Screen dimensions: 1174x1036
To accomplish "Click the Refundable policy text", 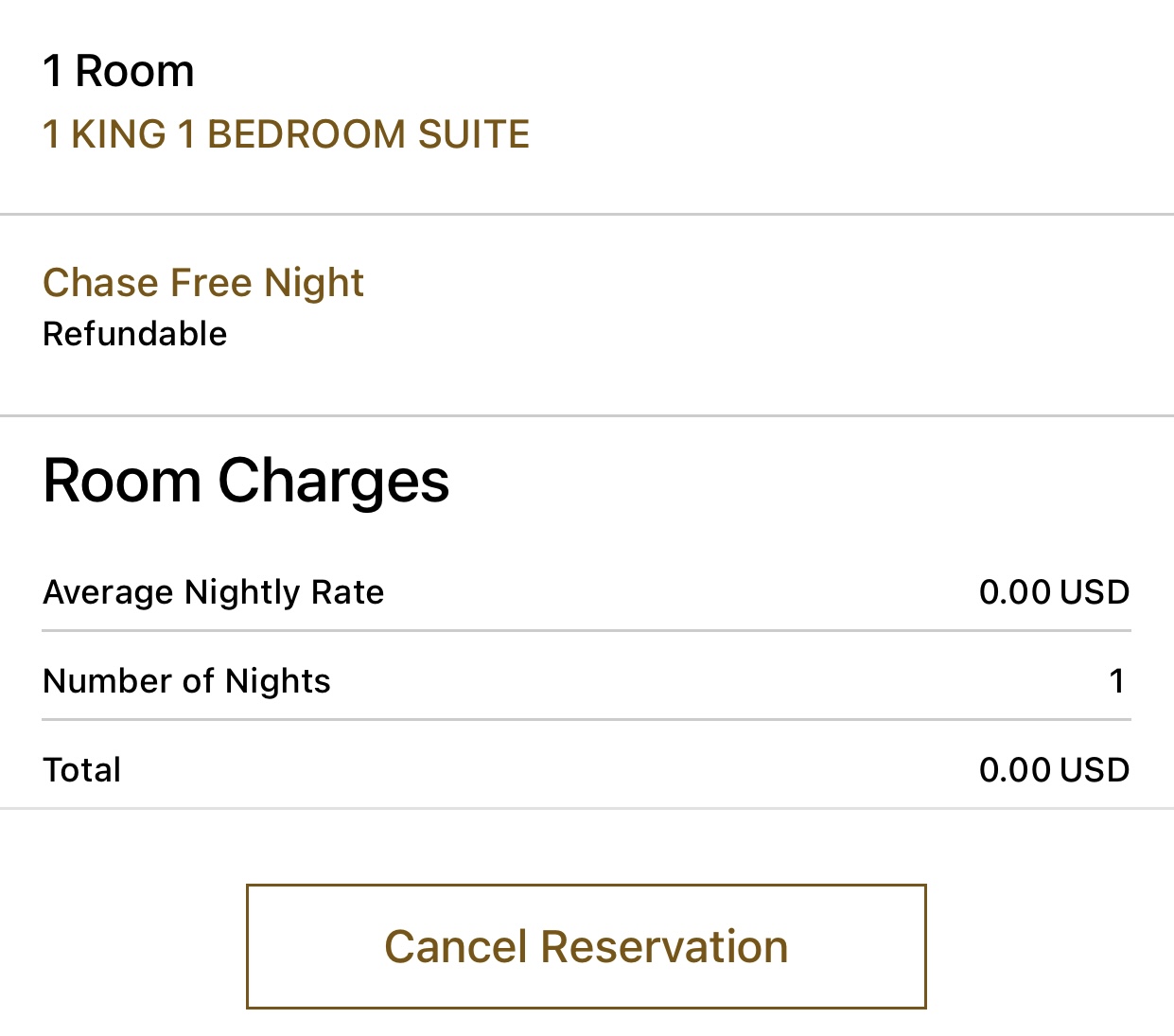I will coord(135,334).
